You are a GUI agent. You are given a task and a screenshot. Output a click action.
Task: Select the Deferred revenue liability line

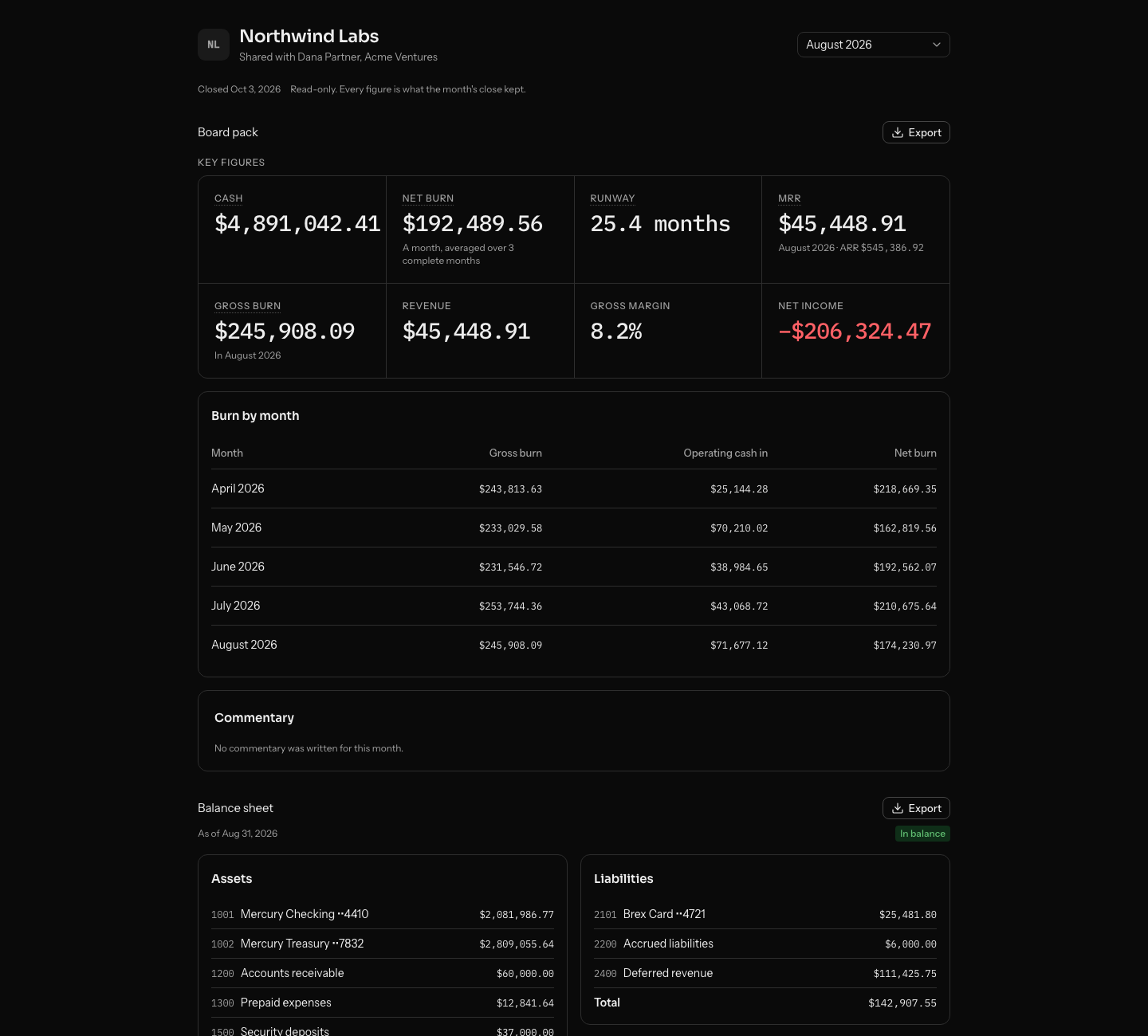click(x=765, y=973)
